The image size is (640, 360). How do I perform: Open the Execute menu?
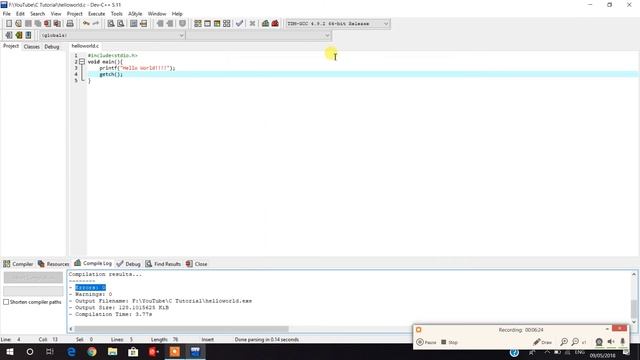(97, 14)
